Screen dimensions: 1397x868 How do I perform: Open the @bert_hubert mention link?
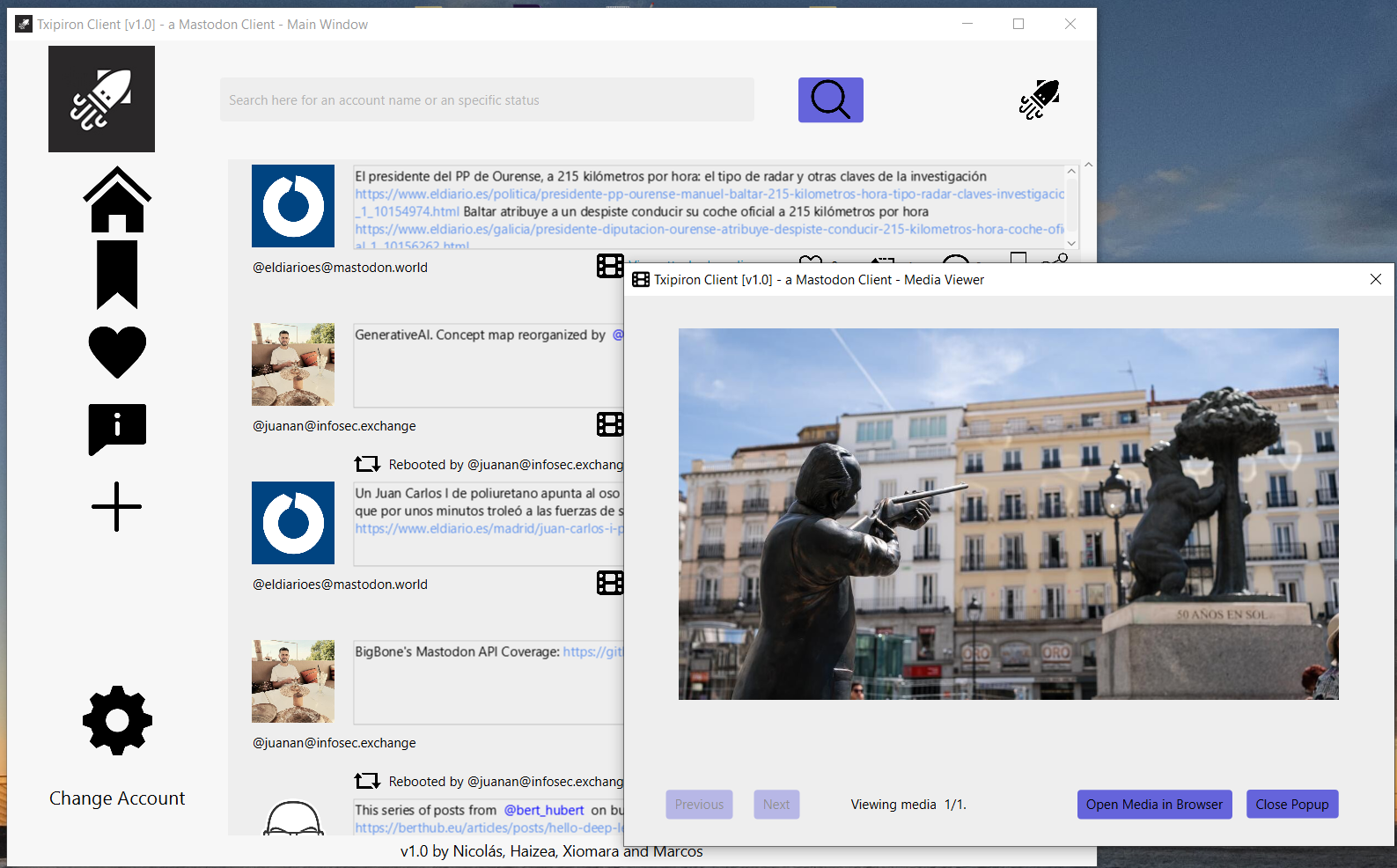[x=544, y=810]
